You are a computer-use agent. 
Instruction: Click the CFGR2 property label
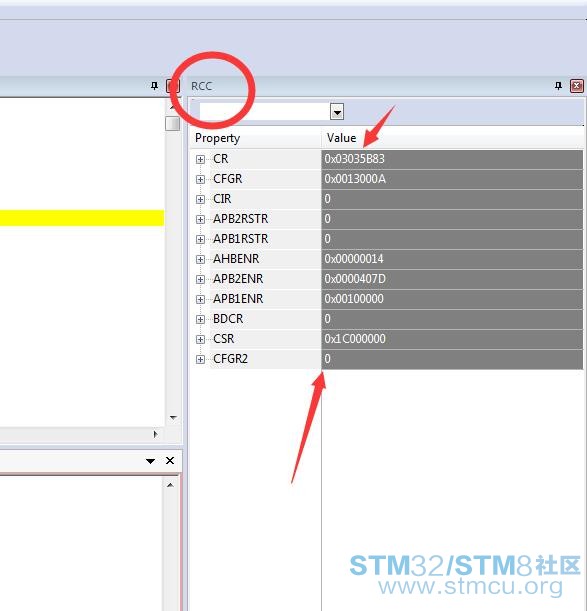230,359
